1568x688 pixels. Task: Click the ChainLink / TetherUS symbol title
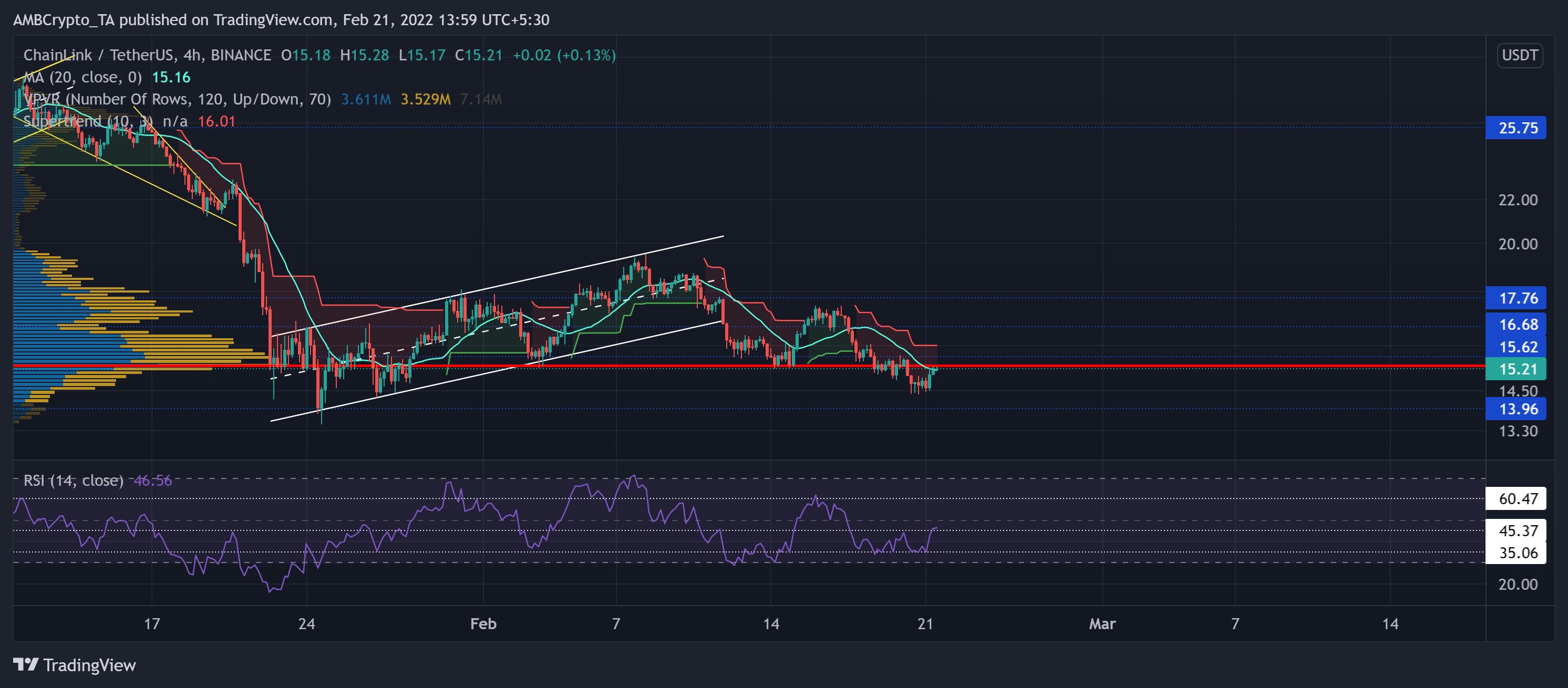[147, 55]
